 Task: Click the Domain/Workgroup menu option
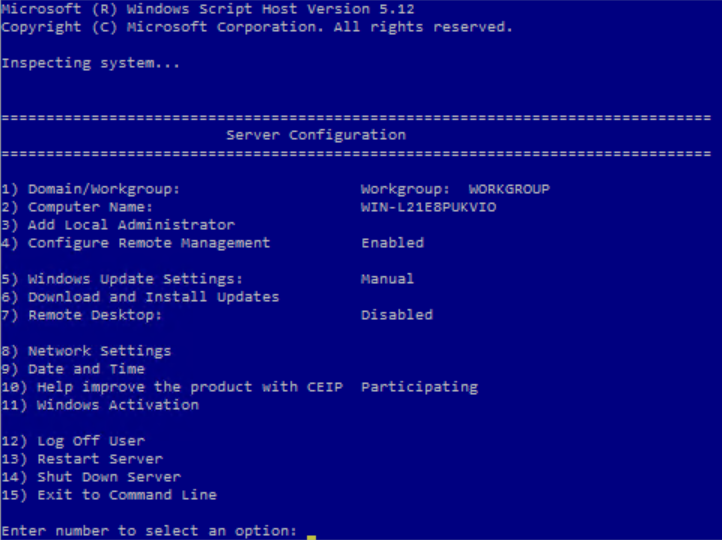tap(90, 189)
